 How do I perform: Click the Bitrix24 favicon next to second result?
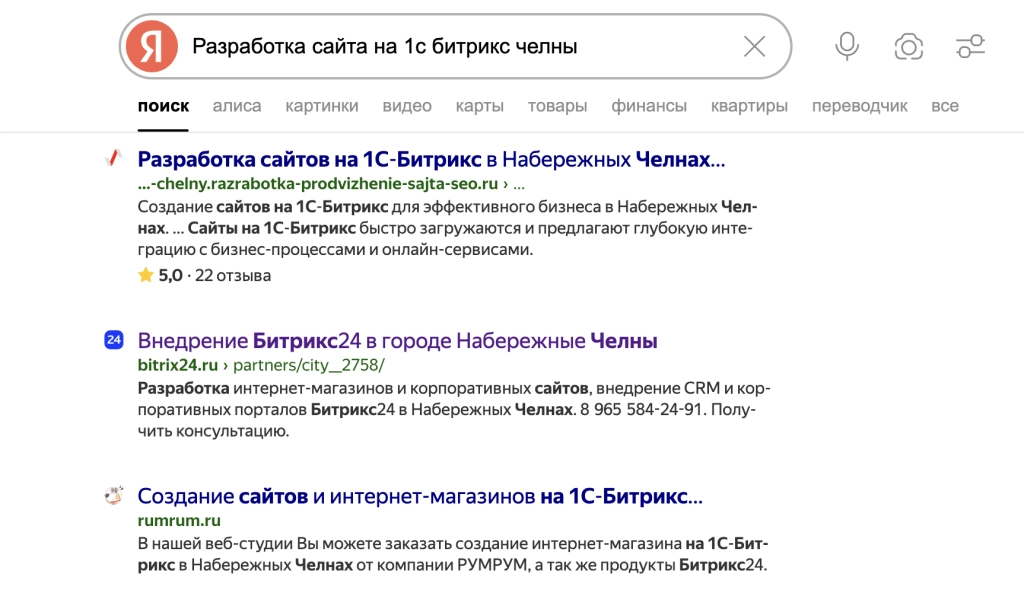pyautogui.click(x=113, y=340)
